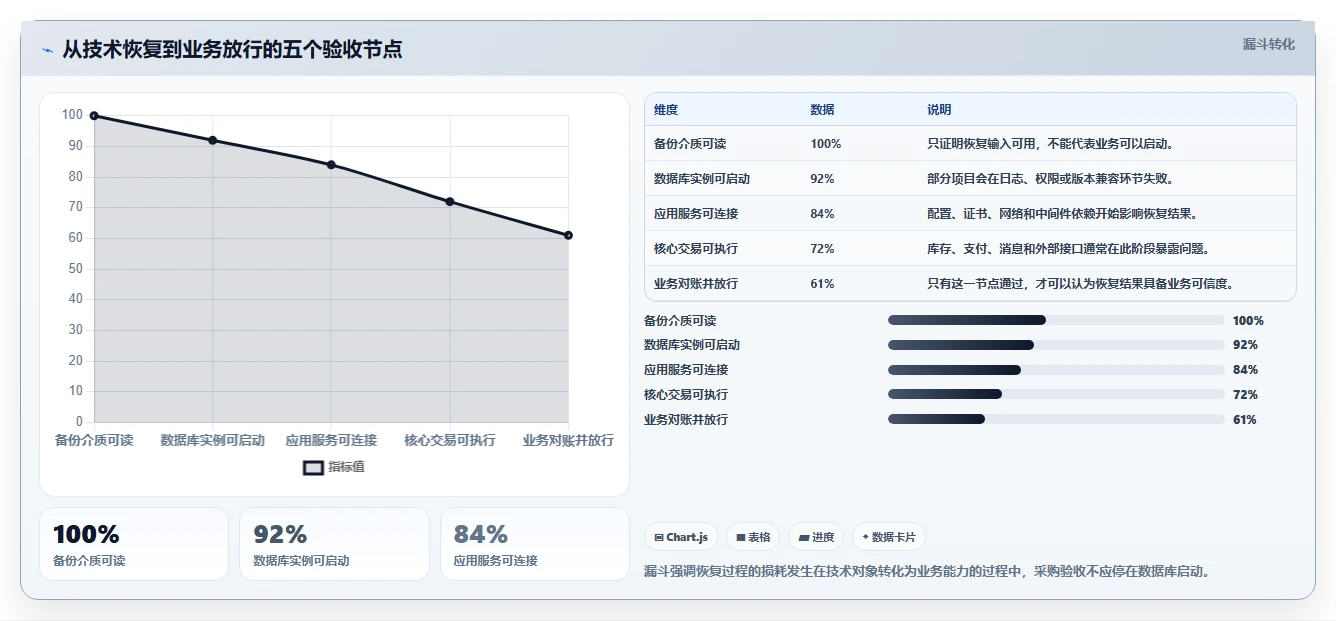
Task: Click the 84% value in the table
Action: [x=822, y=214]
